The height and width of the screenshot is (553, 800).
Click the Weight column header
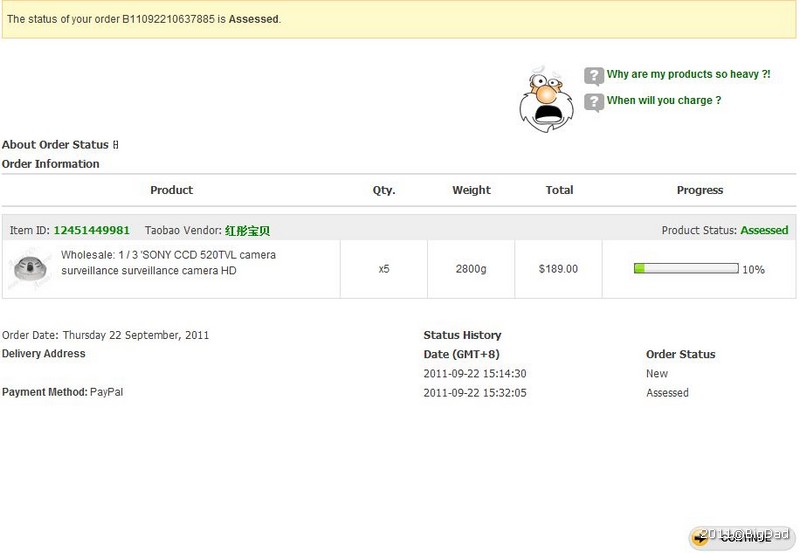click(471, 190)
